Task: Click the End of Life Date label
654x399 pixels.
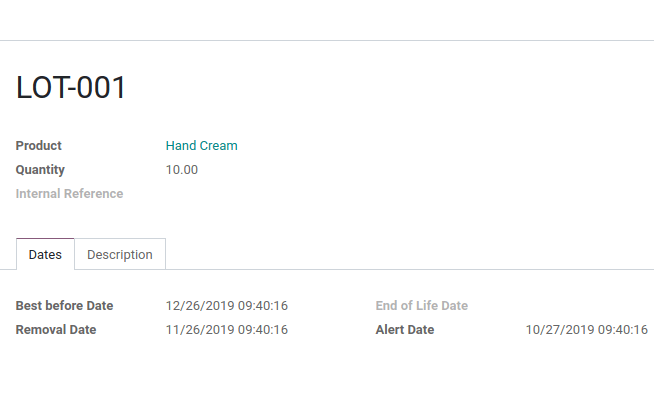Action: 422,306
